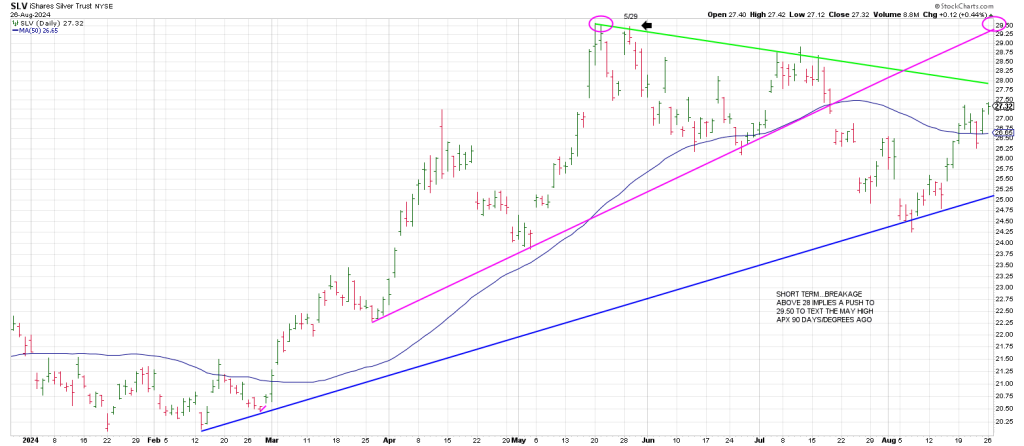This screenshot has height=446, width=1024.
Task: Click the 26-Aug-2024 chart date
Action: click(x=30, y=15)
